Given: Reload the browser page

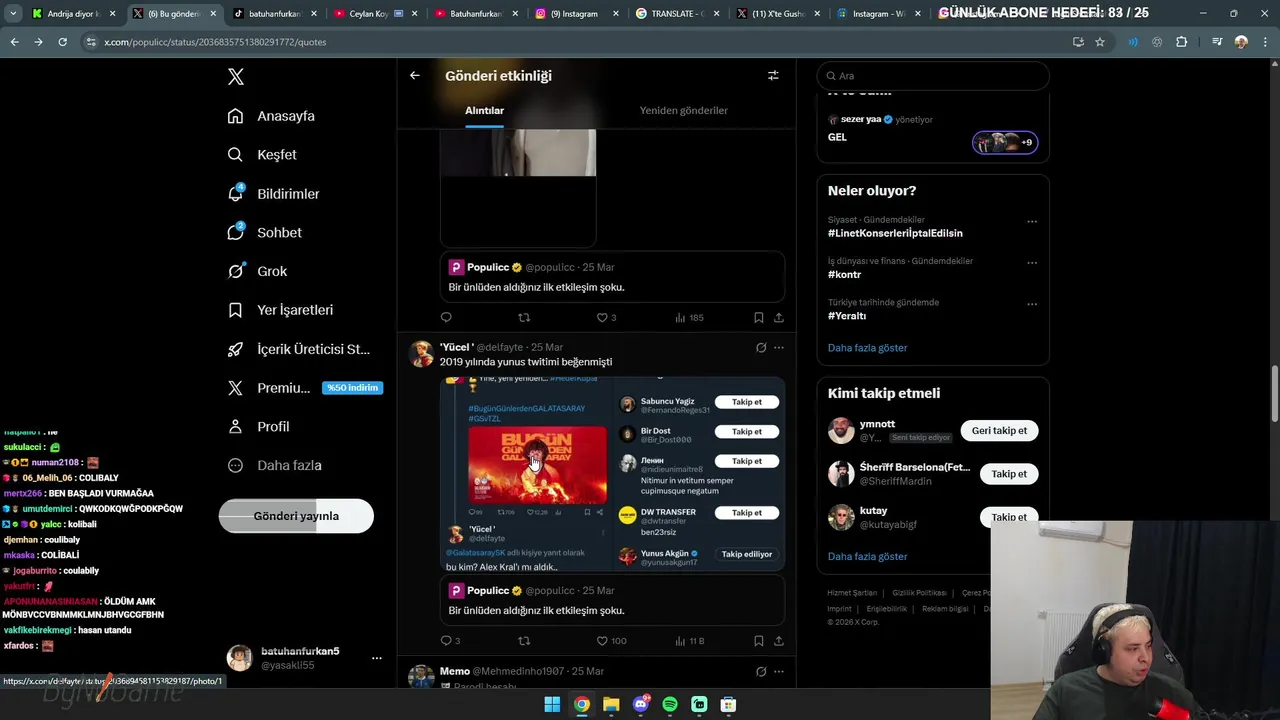Looking at the screenshot, I should 62,42.
